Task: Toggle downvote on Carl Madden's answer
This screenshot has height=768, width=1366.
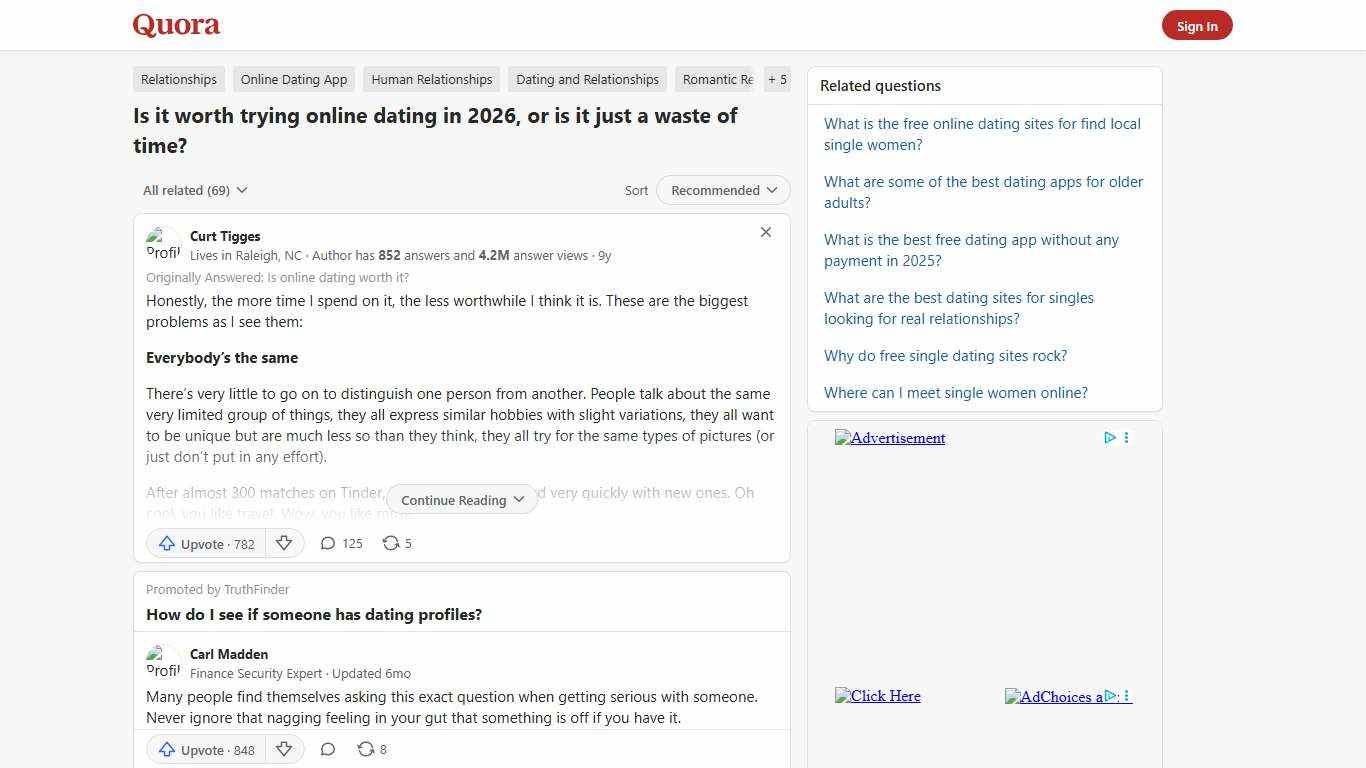Action: coord(284,749)
